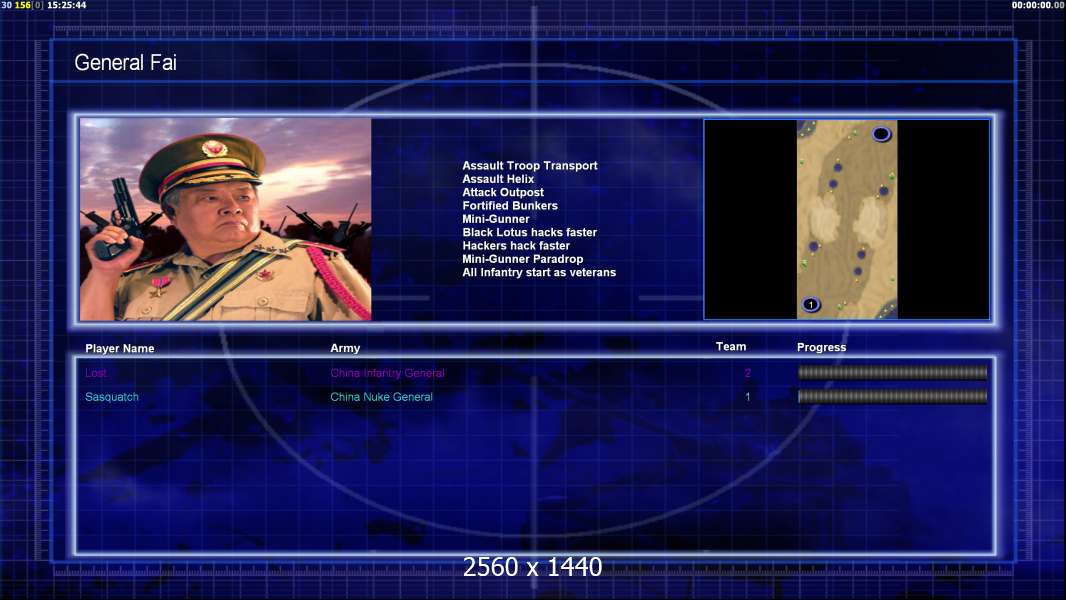Select player name 'Sasquatch'

(111, 397)
